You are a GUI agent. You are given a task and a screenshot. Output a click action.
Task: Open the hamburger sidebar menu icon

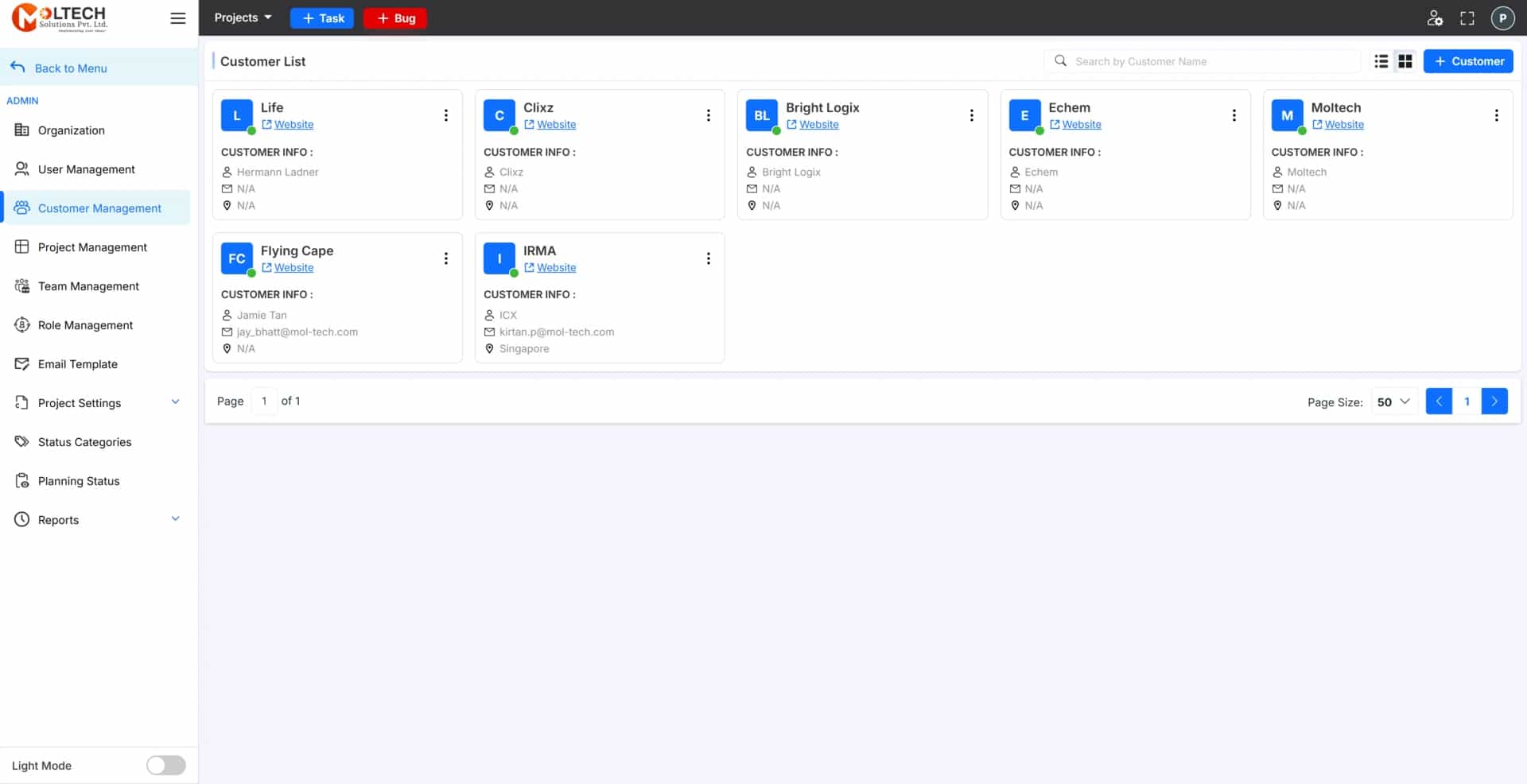coord(178,18)
